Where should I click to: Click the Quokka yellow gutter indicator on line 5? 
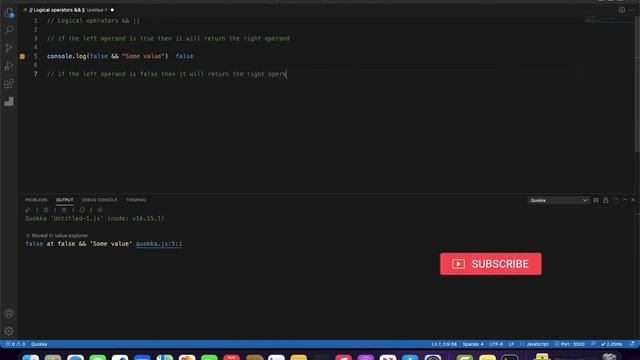pos(22,56)
